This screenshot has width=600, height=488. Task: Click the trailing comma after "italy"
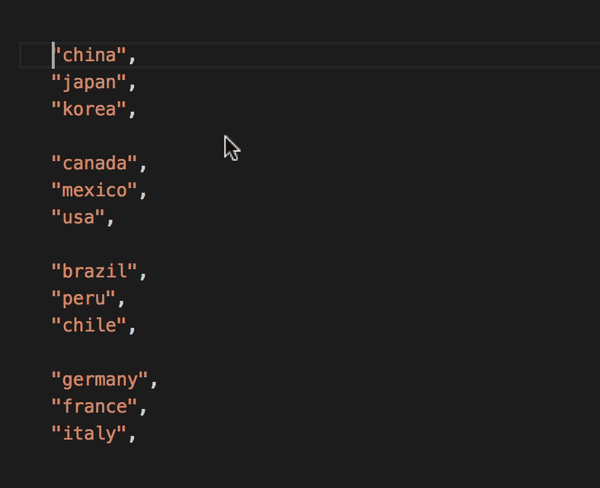(132, 433)
